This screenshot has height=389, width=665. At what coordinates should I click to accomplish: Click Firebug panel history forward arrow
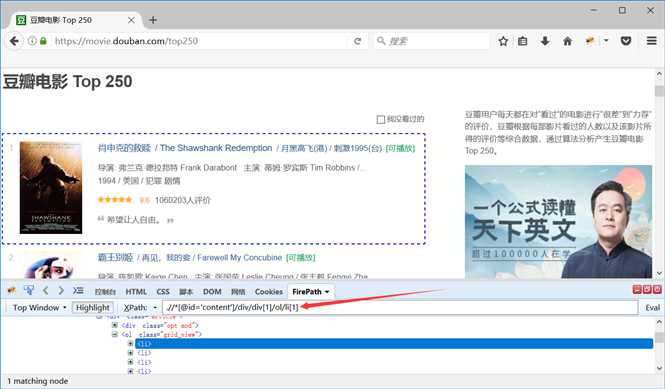coord(61,291)
